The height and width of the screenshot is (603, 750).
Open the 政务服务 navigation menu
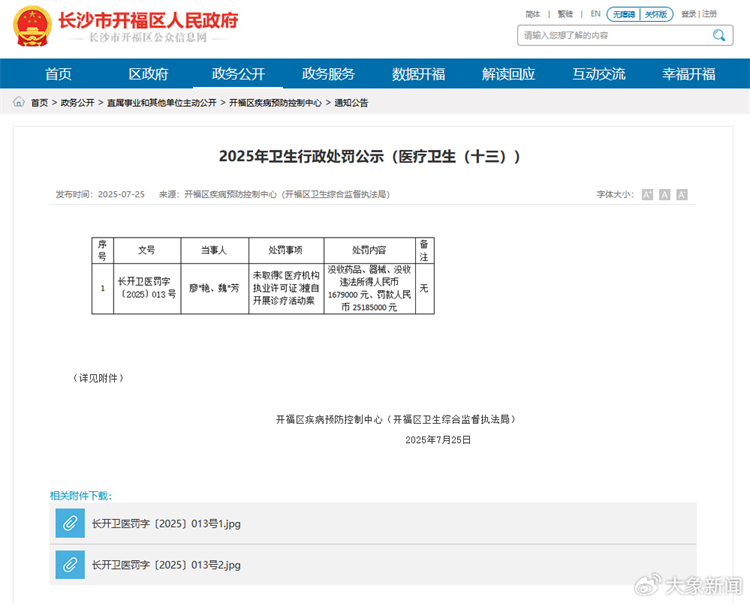328,74
